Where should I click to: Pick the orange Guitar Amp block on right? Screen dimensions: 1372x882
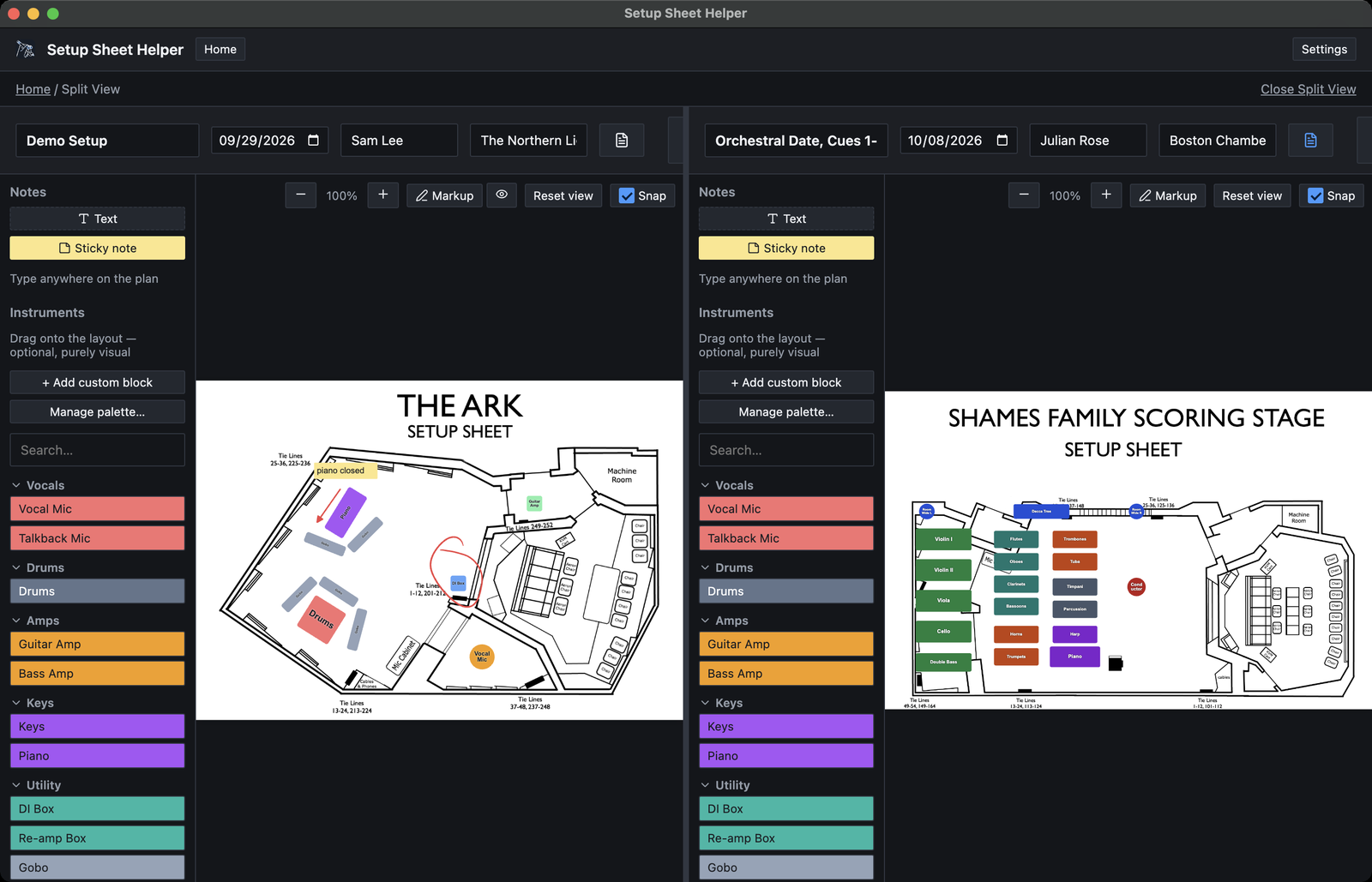coord(786,645)
